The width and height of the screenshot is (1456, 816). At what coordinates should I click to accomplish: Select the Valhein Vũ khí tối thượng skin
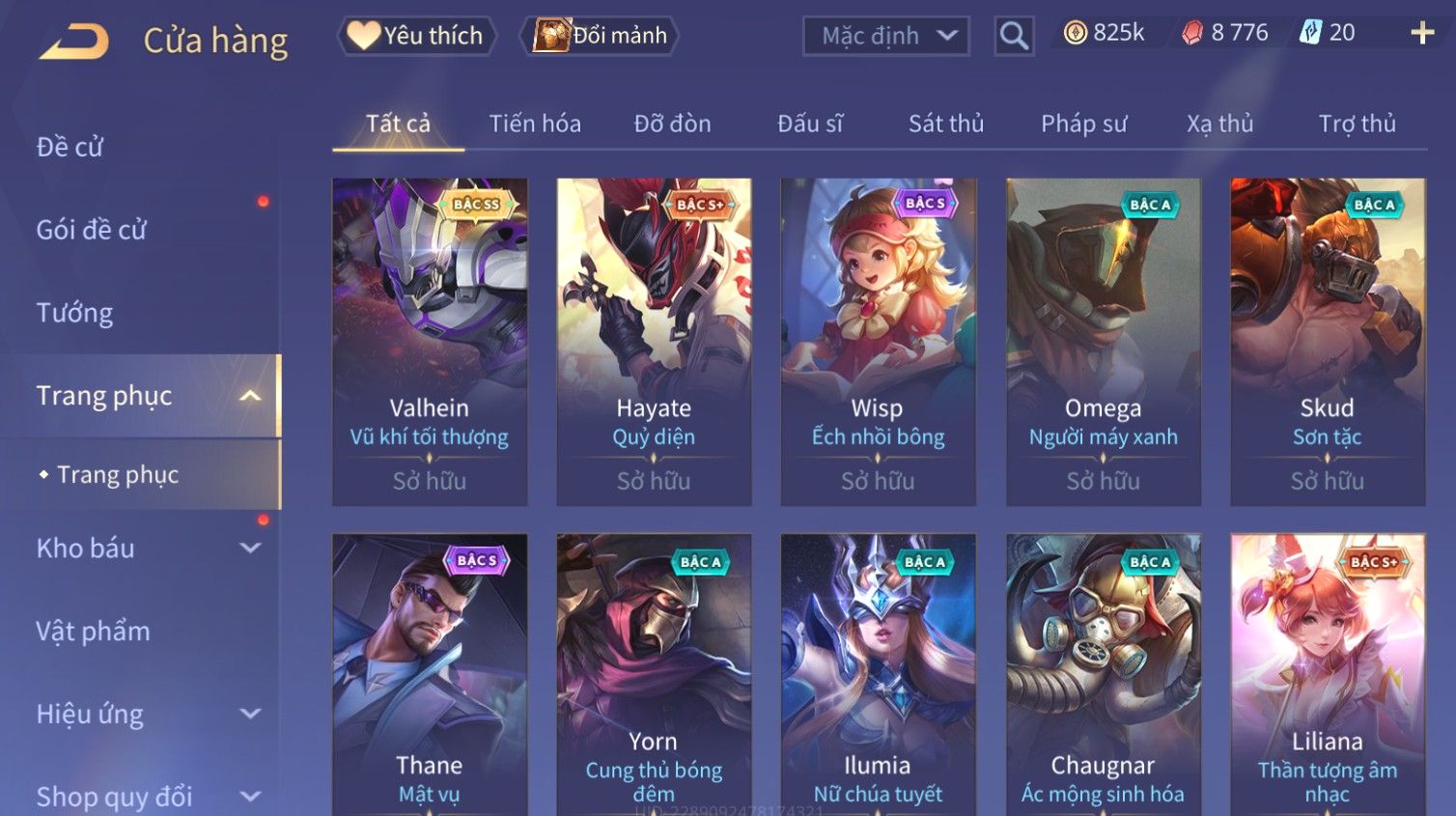coord(430,342)
